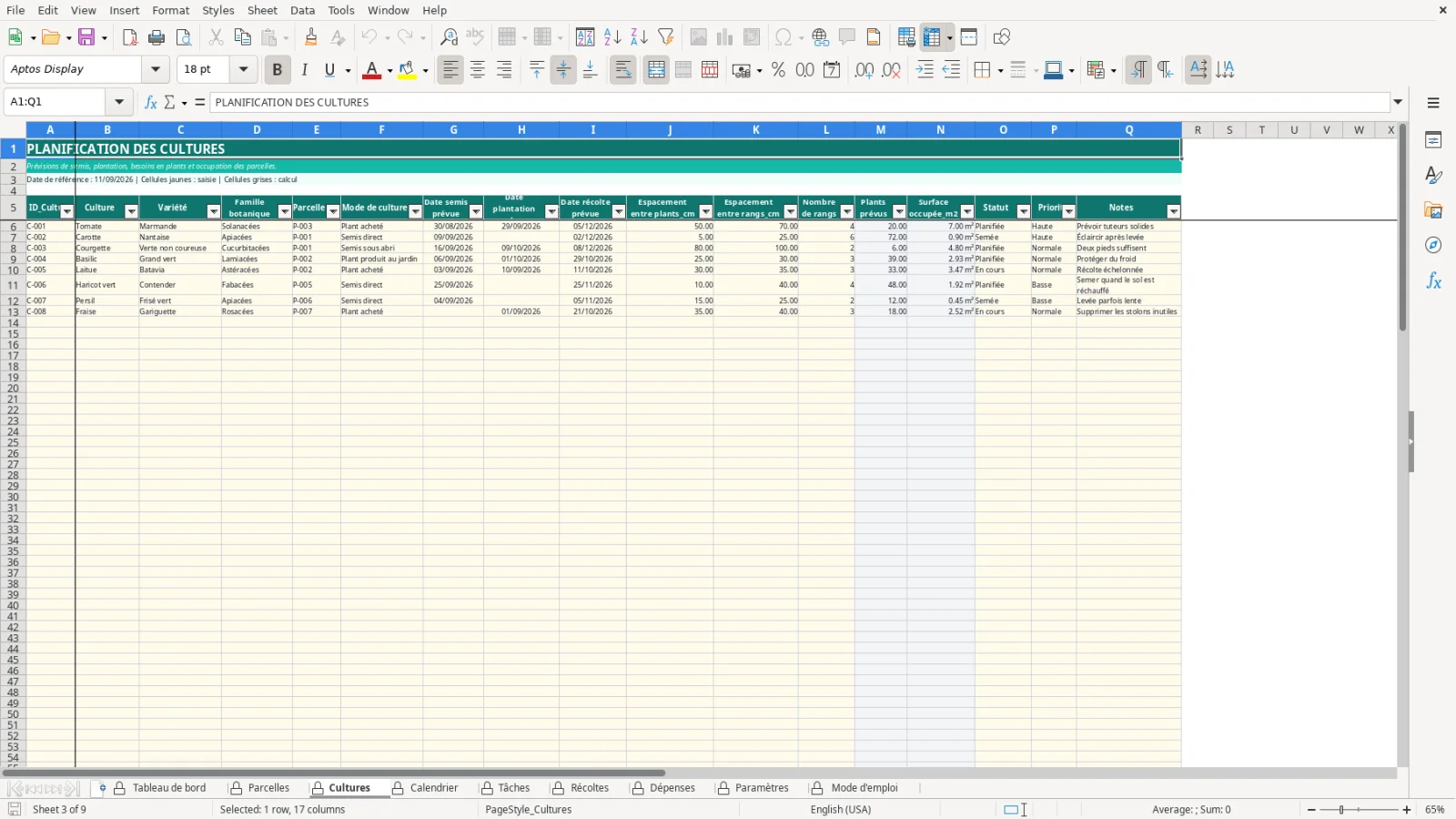The image size is (1456, 819).
Task: Open font color dropdown arrow
Action: pos(389,70)
